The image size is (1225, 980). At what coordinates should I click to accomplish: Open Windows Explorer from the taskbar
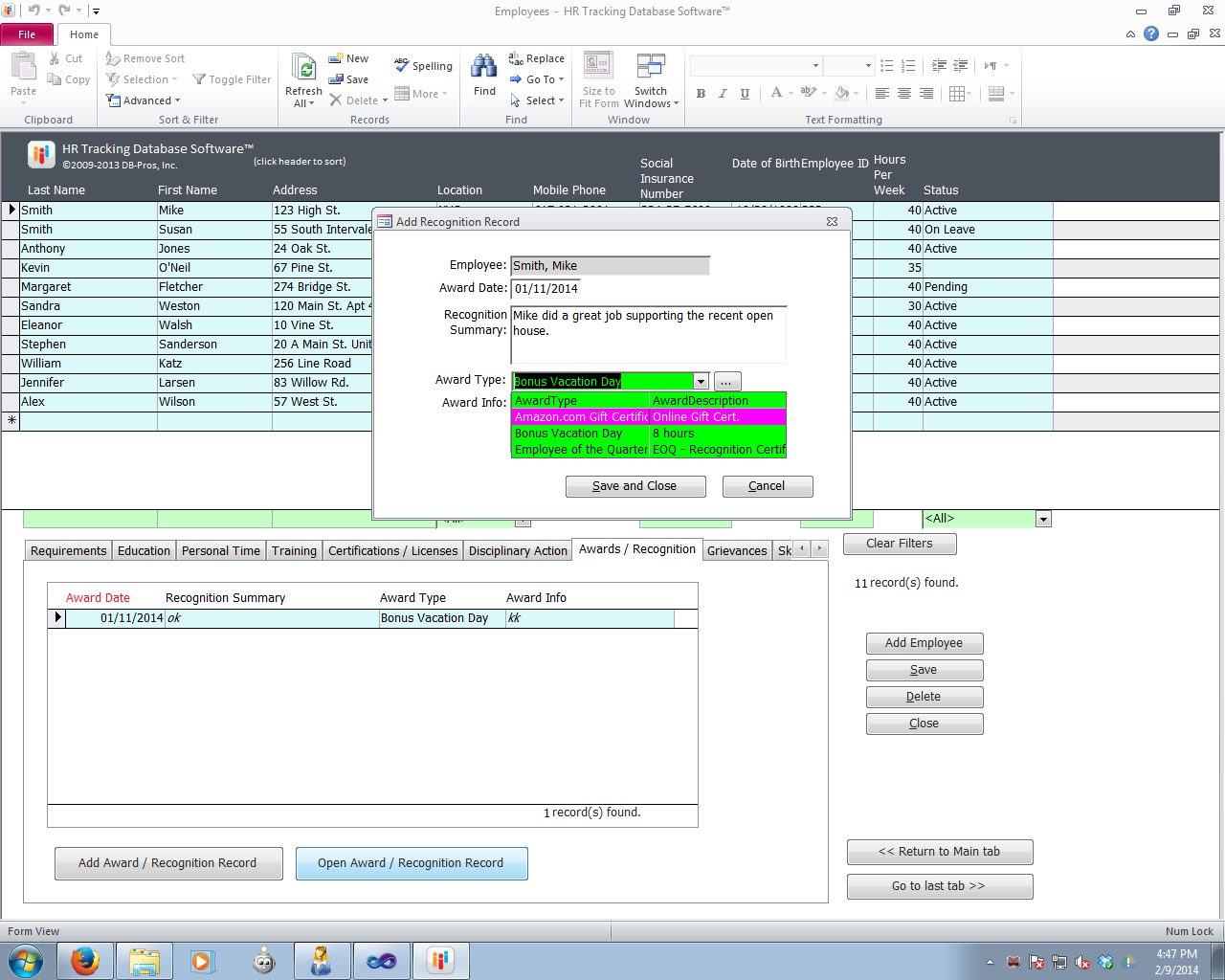[145, 960]
